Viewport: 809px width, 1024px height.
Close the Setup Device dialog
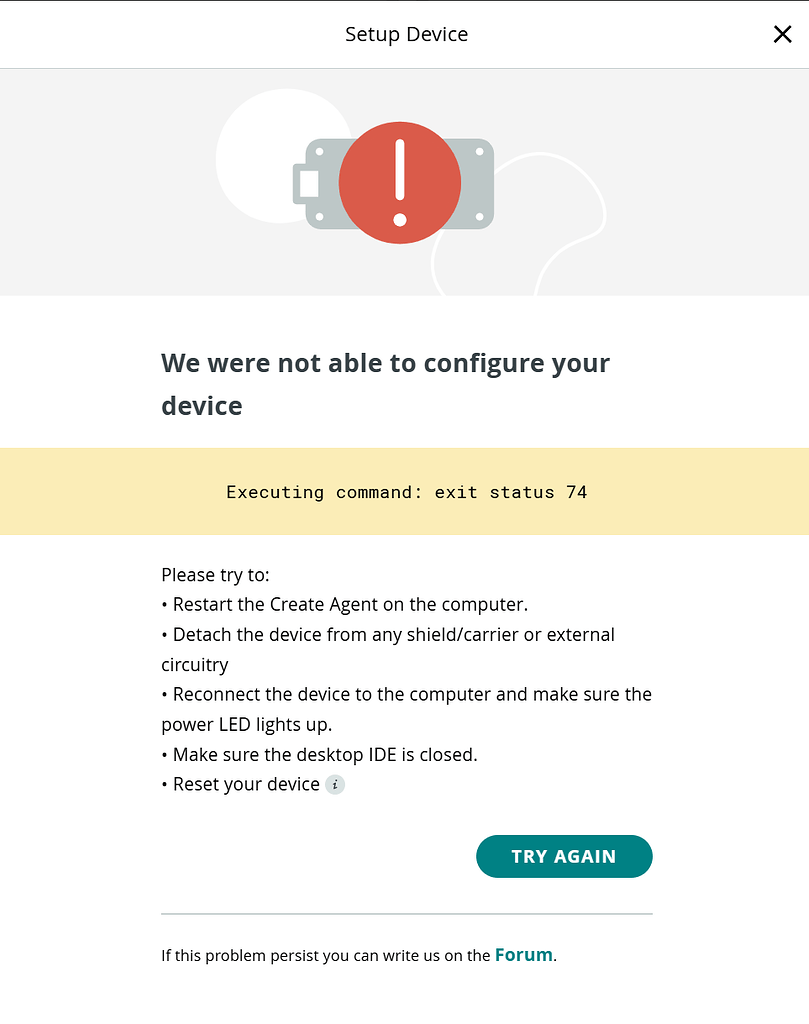(782, 34)
